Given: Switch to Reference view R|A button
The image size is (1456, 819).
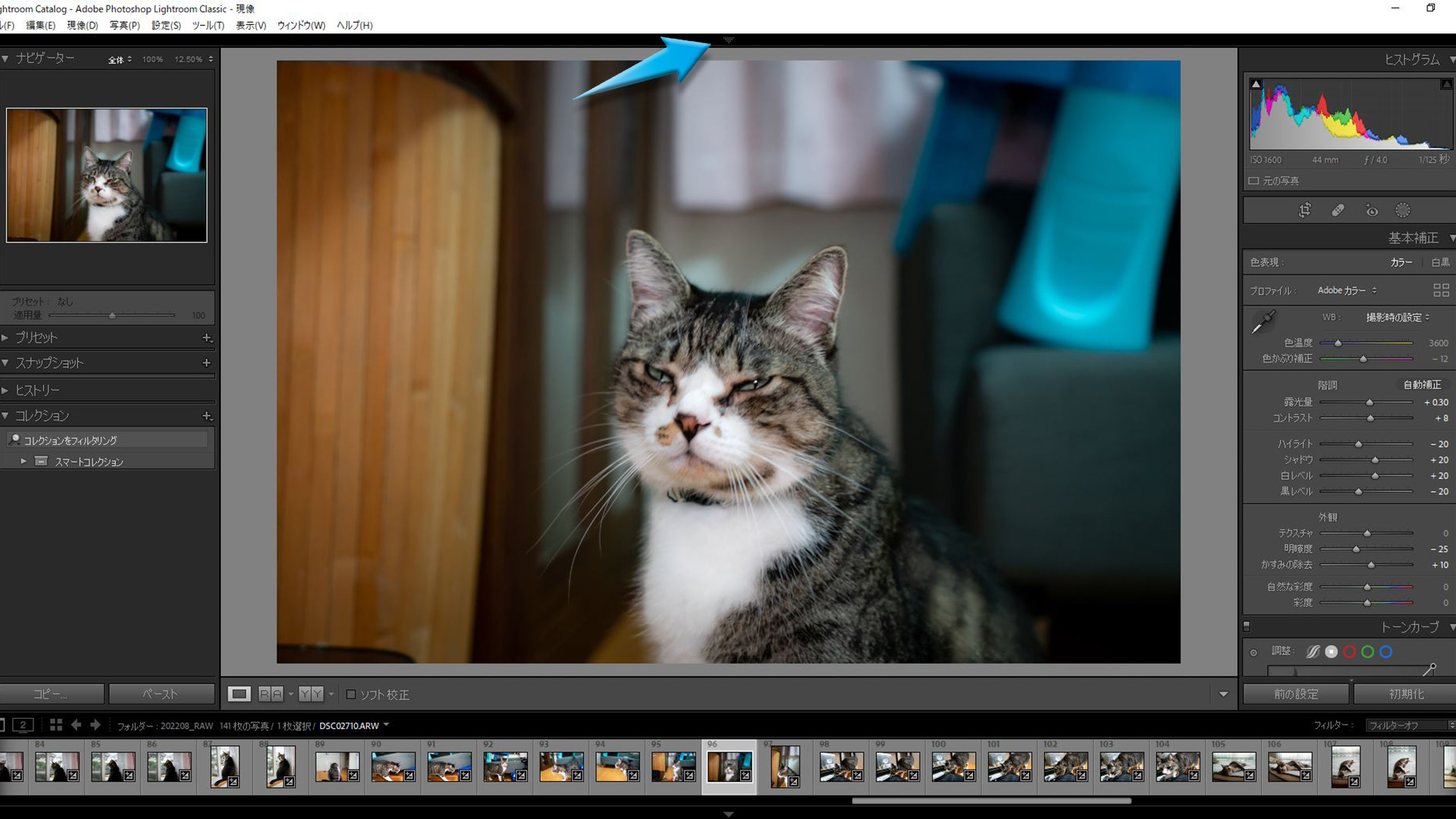Looking at the screenshot, I should click(x=271, y=694).
